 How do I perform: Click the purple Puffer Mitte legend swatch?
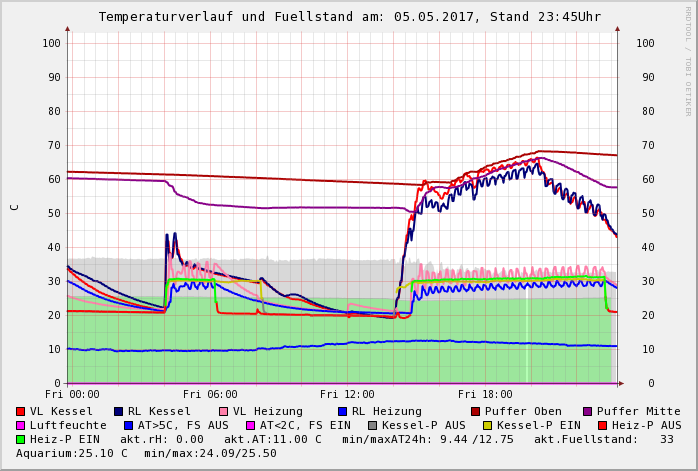[588, 411]
